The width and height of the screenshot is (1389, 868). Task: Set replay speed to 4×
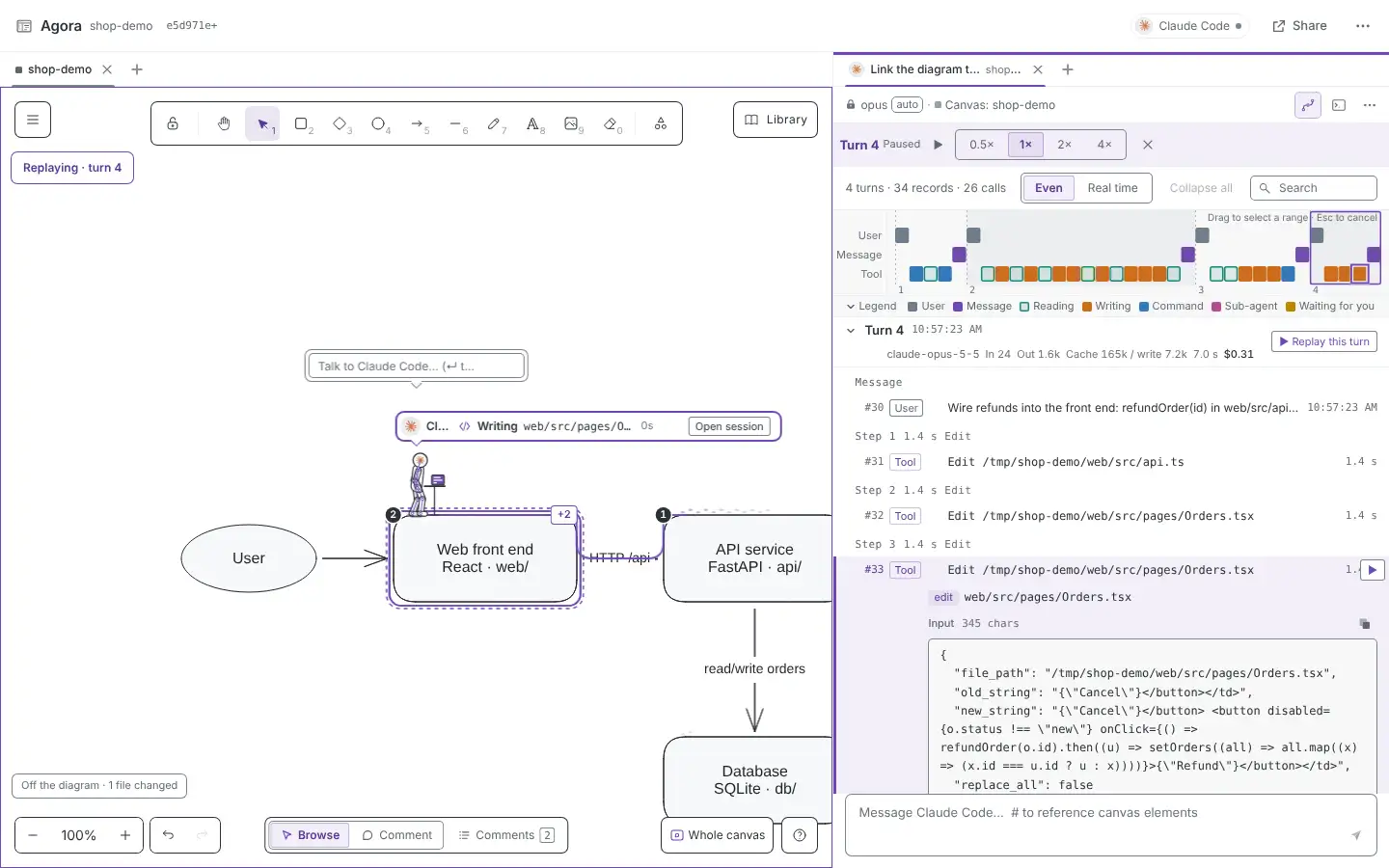[1104, 145]
